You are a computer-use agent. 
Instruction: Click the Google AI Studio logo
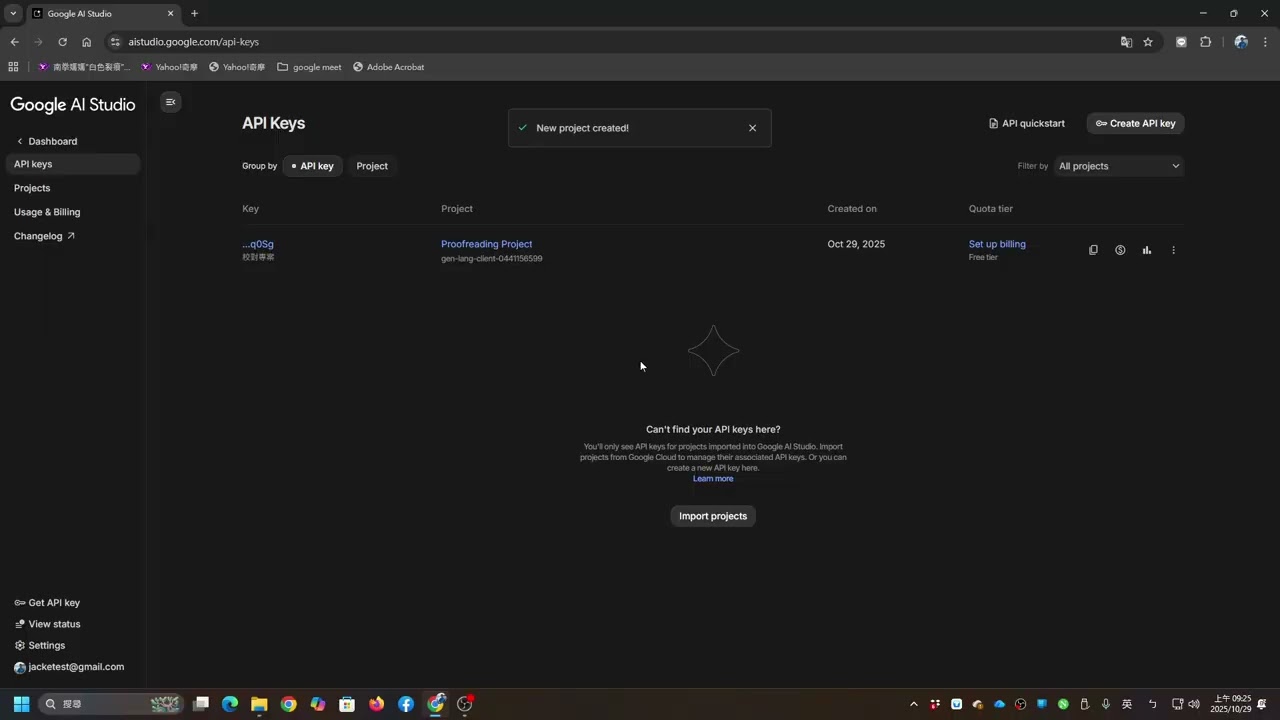pos(73,105)
